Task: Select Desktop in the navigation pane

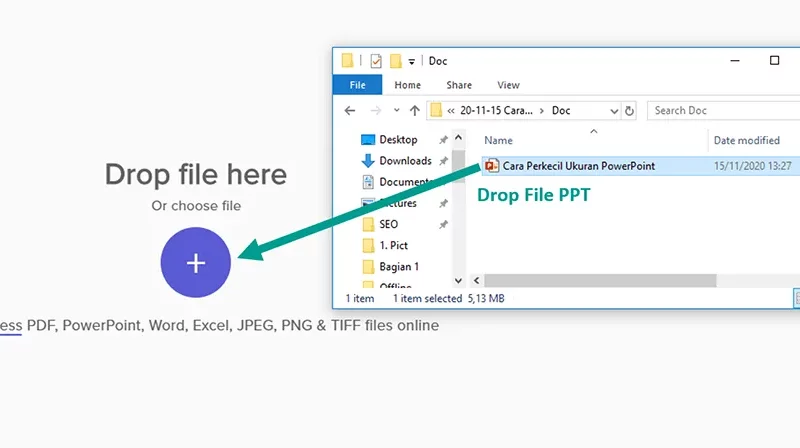Action: tap(398, 139)
